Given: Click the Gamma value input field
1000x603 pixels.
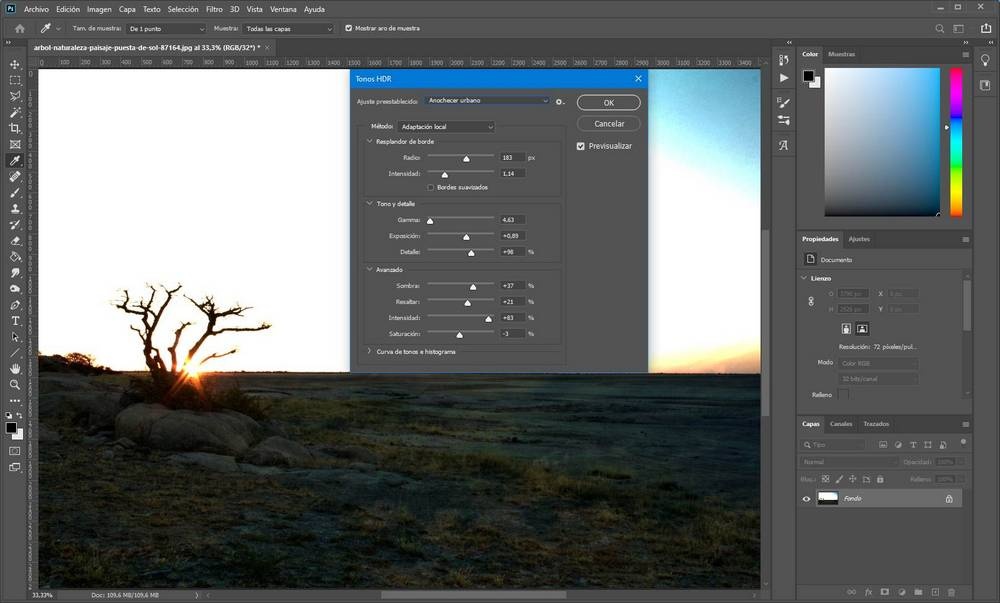Looking at the screenshot, I should [x=513, y=220].
